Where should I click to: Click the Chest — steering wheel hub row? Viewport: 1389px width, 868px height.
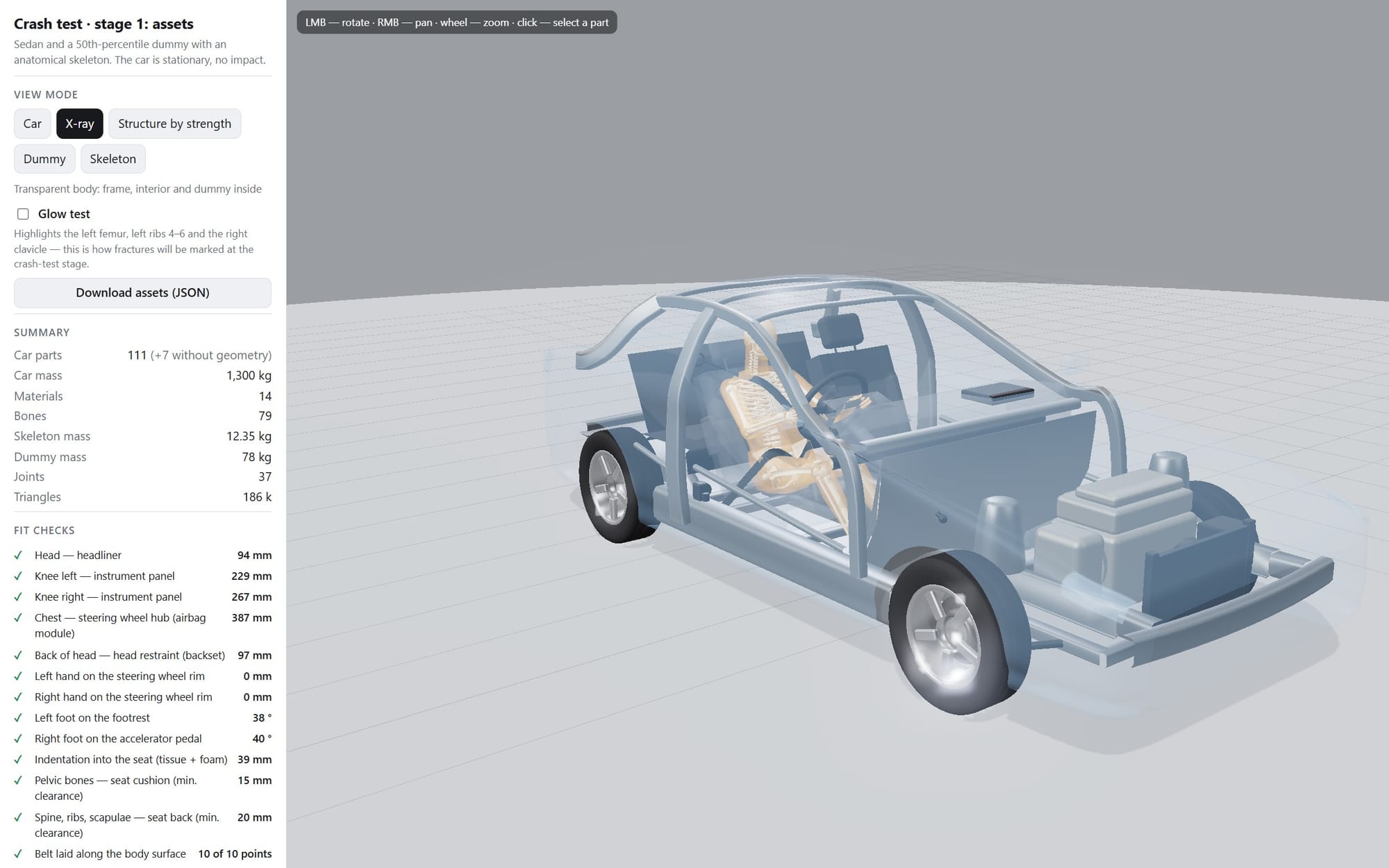(x=142, y=626)
